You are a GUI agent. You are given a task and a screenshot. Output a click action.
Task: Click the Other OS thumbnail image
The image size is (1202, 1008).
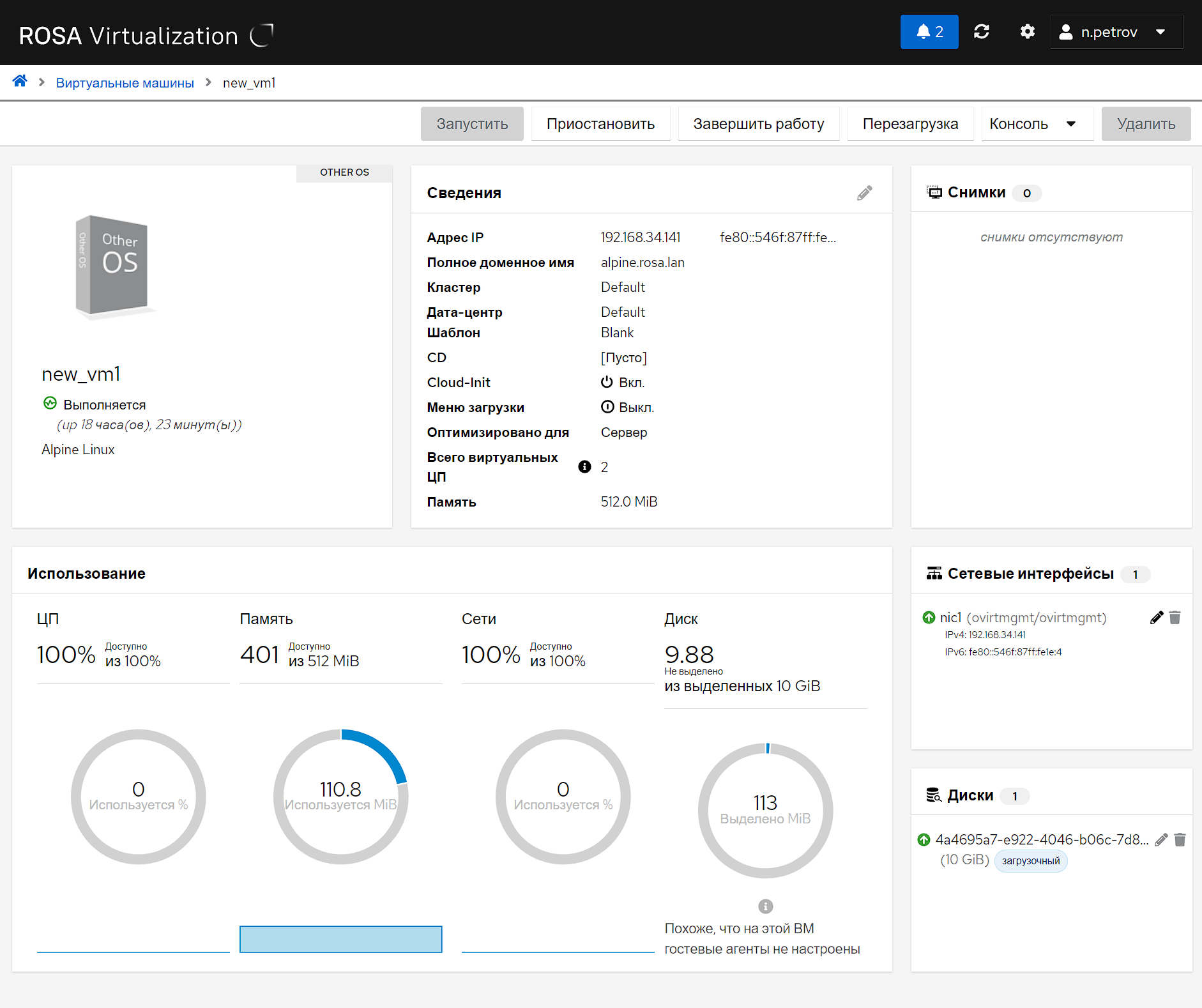(x=112, y=265)
